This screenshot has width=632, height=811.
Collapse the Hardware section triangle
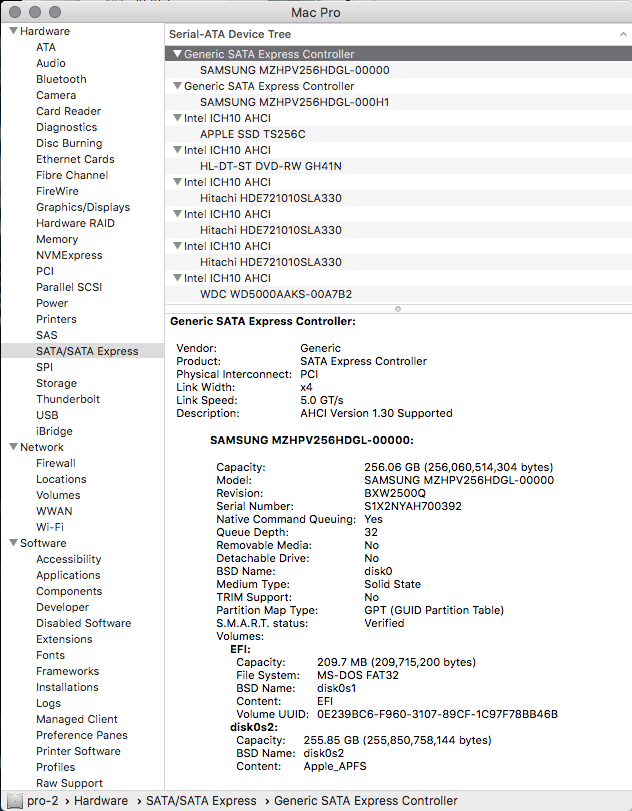click(13, 31)
